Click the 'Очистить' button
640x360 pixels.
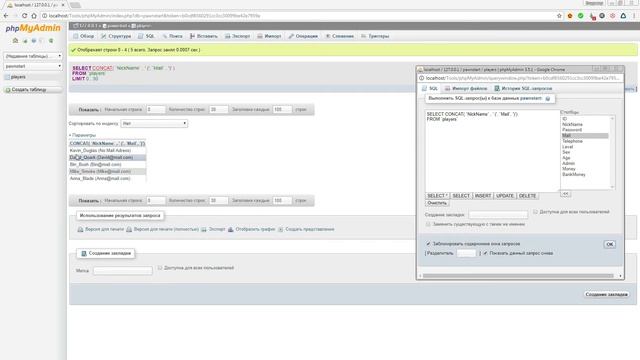pos(437,203)
